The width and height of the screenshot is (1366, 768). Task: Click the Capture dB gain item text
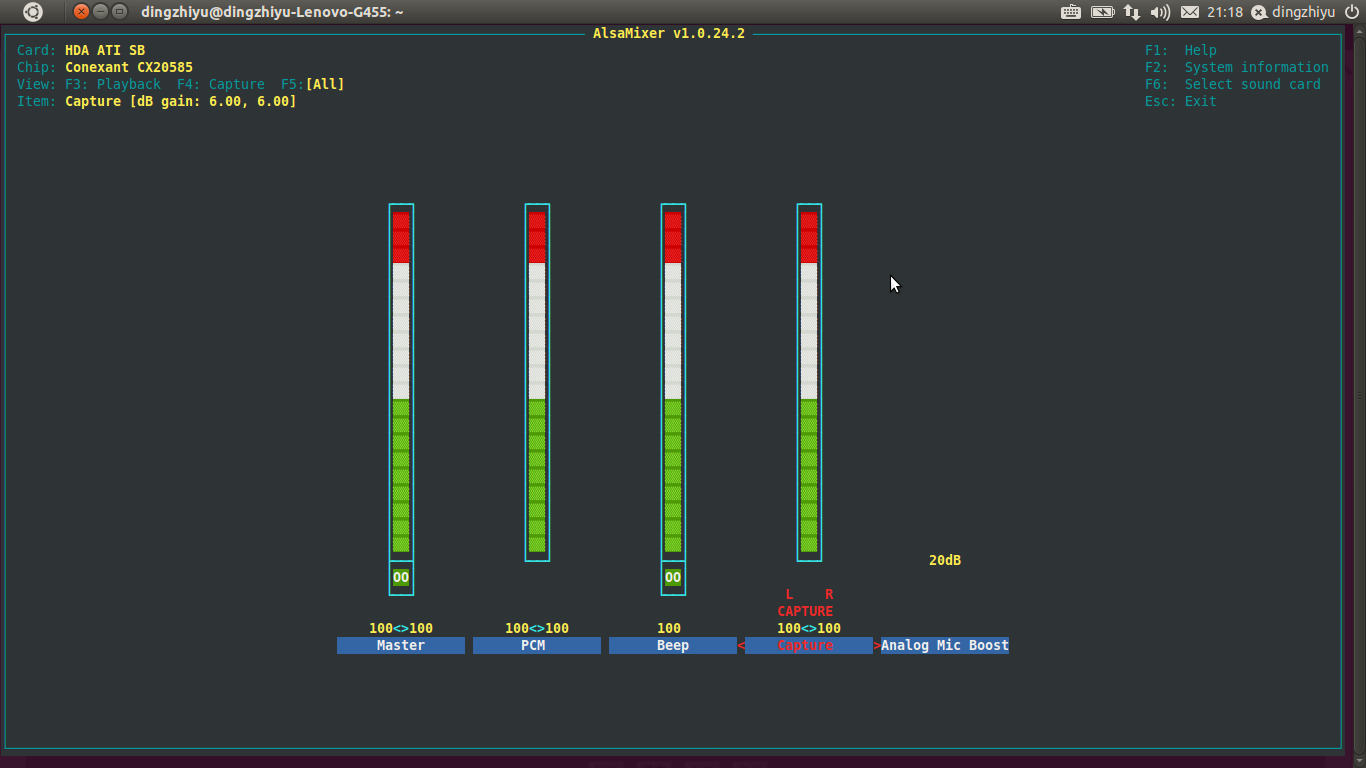(x=181, y=102)
